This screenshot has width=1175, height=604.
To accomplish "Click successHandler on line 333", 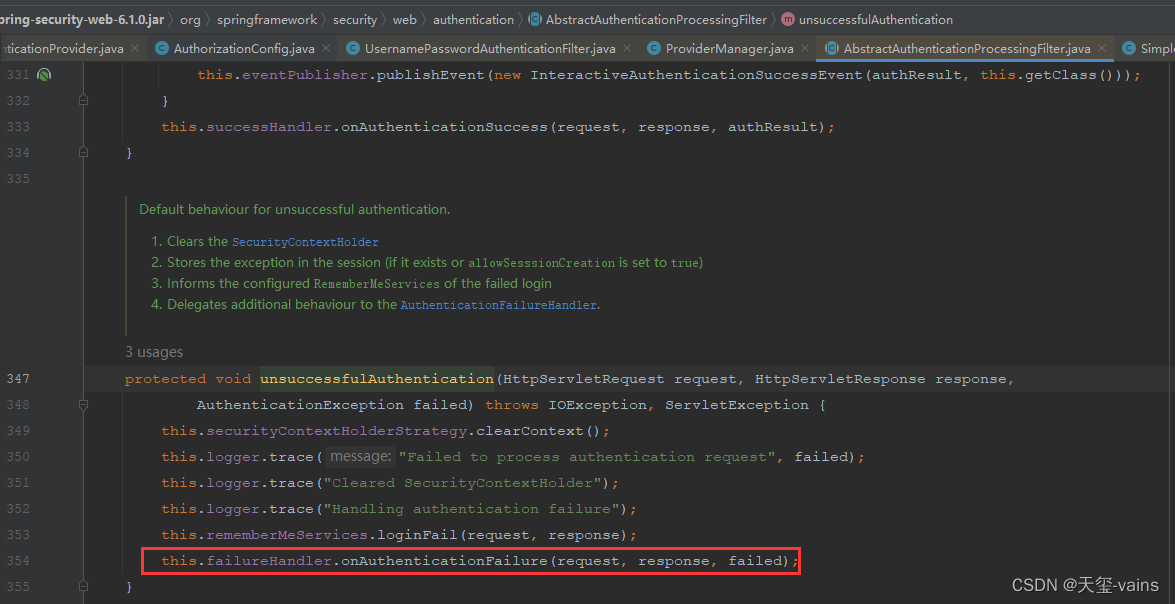I will pyautogui.click(x=269, y=127).
